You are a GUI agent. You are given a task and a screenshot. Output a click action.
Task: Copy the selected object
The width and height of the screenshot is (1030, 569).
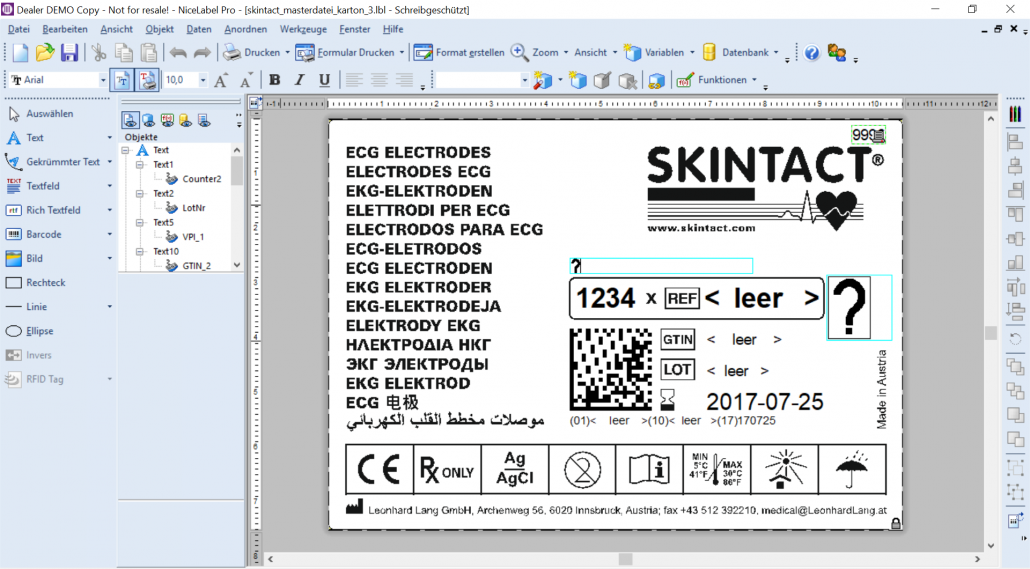click(x=123, y=53)
